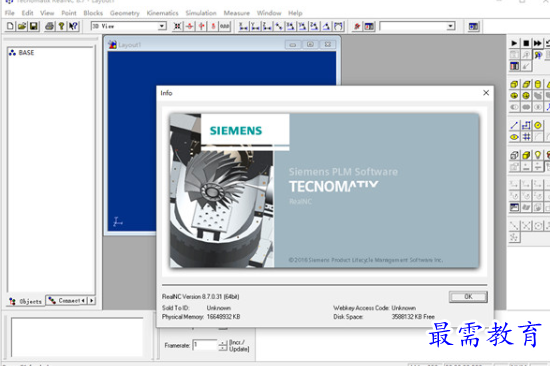Click the Y-axis view toolbar icon

point(255,26)
